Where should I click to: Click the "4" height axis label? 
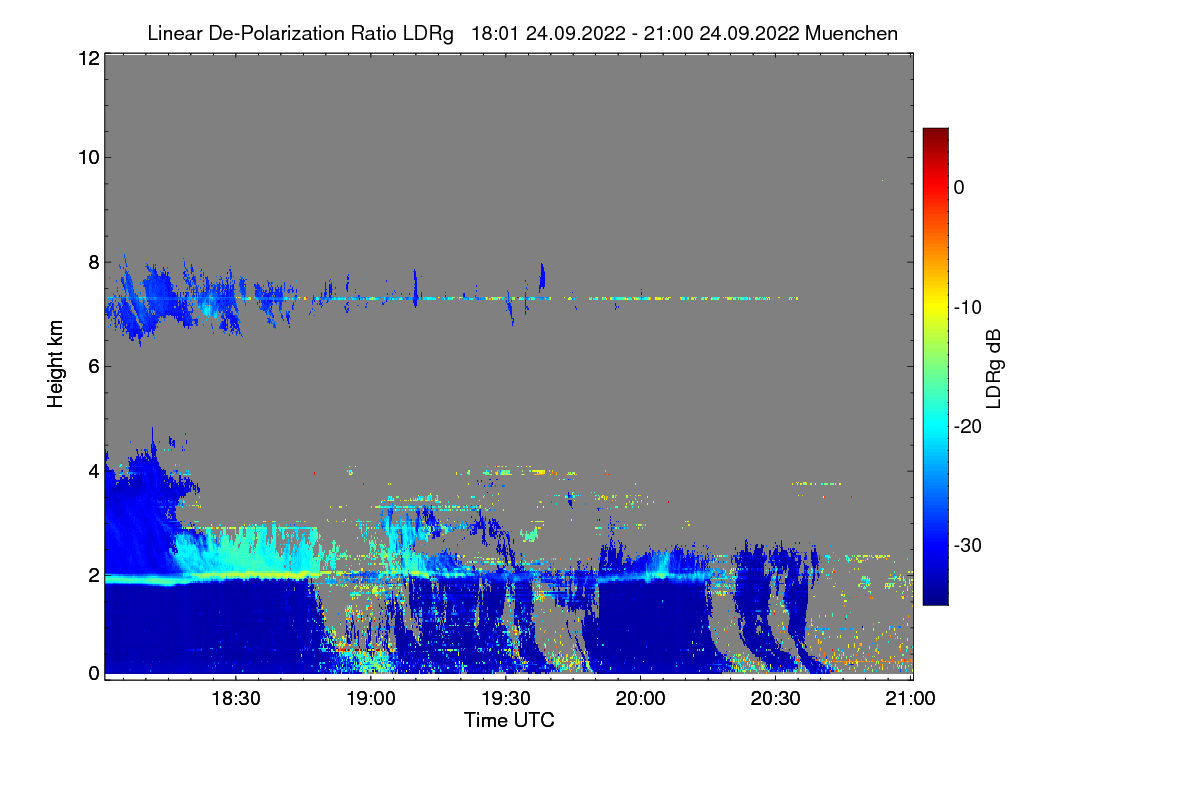[x=92, y=470]
